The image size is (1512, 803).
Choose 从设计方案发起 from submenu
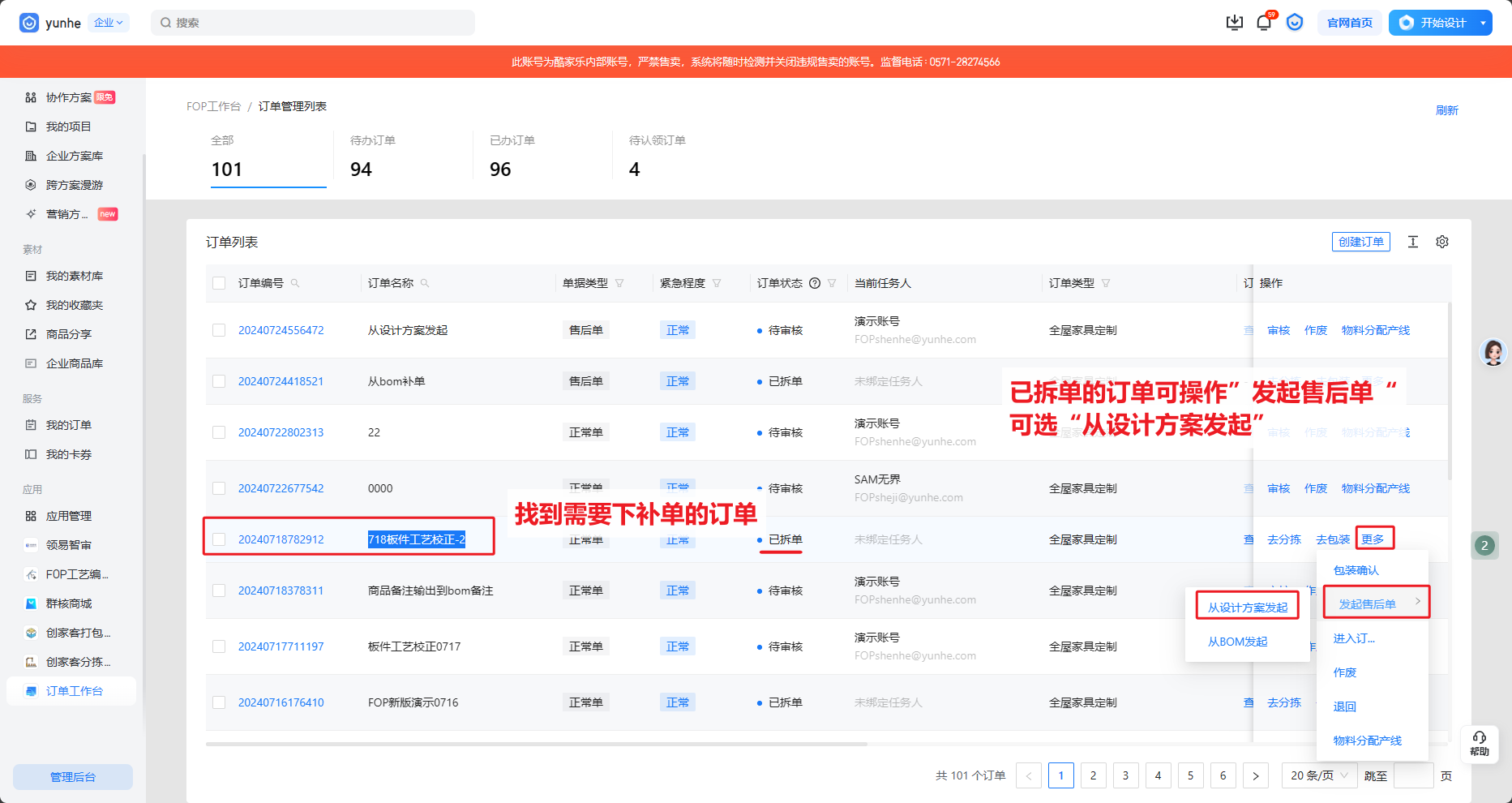1247,607
